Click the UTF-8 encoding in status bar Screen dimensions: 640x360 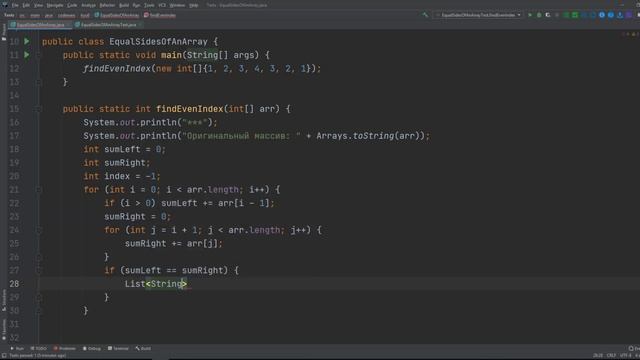point(626,355)
